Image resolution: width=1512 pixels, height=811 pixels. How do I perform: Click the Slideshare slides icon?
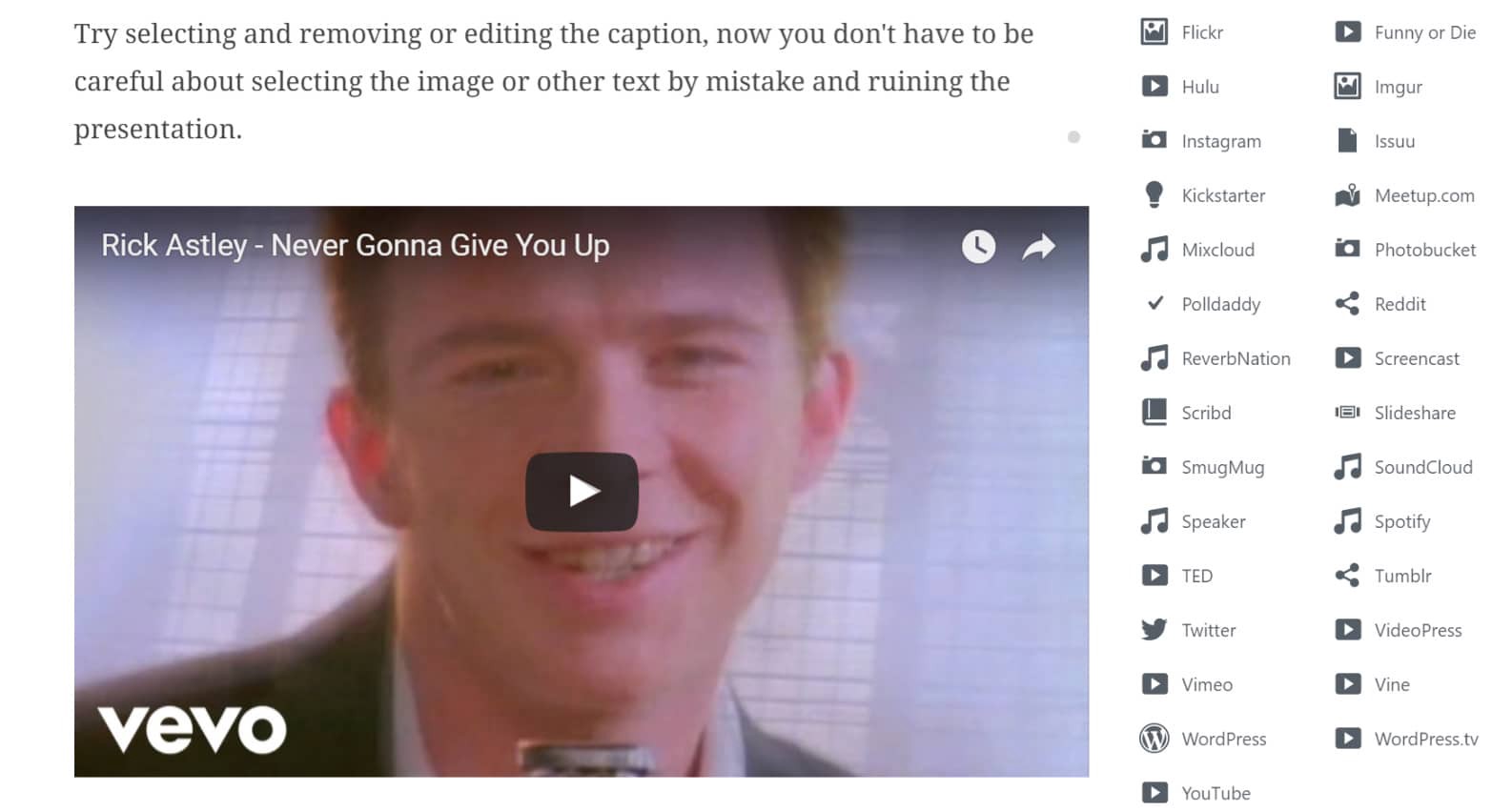point(1347,412)
